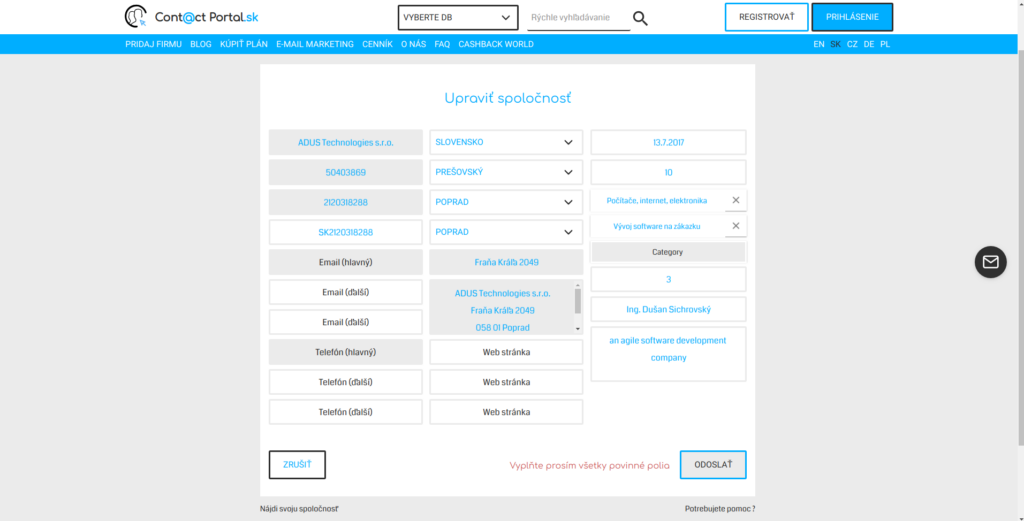Switch language to EN

coord(819,44)
